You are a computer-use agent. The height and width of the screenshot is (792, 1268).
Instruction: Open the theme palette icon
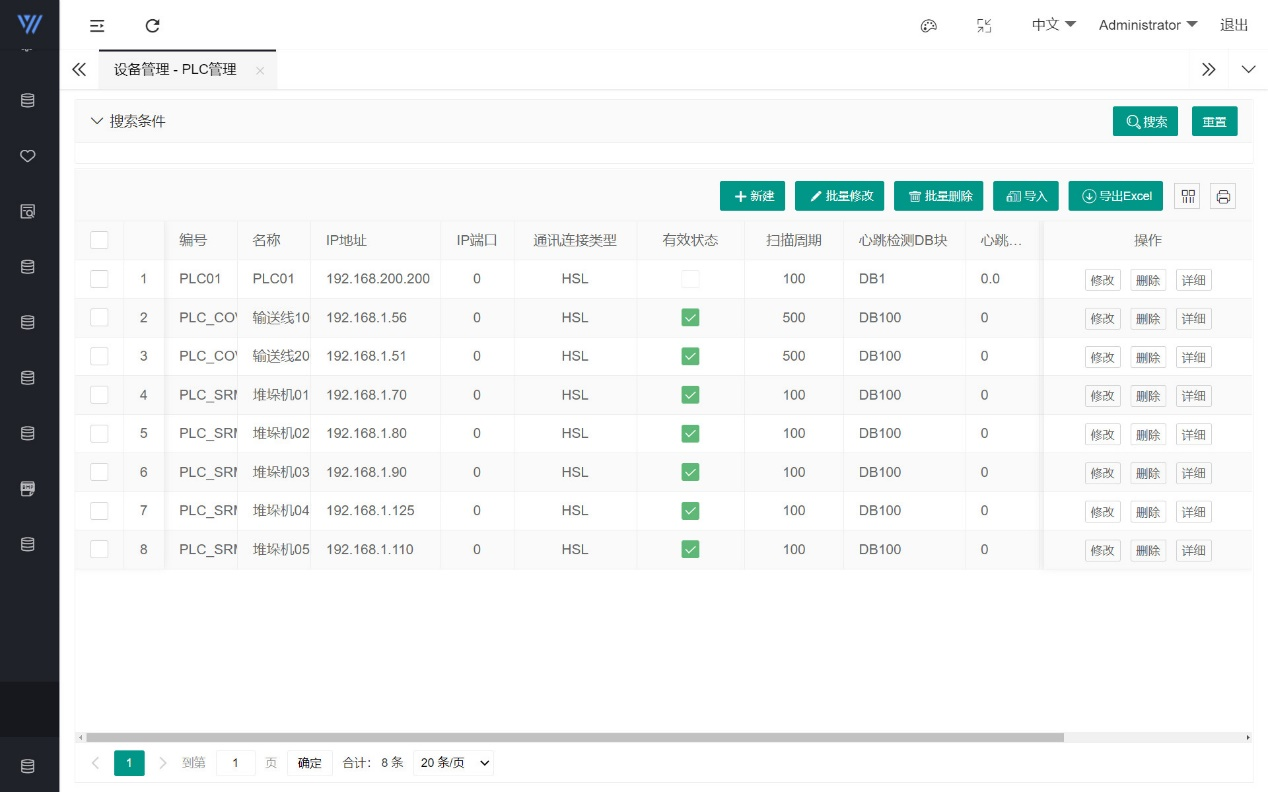click(928, 26)
